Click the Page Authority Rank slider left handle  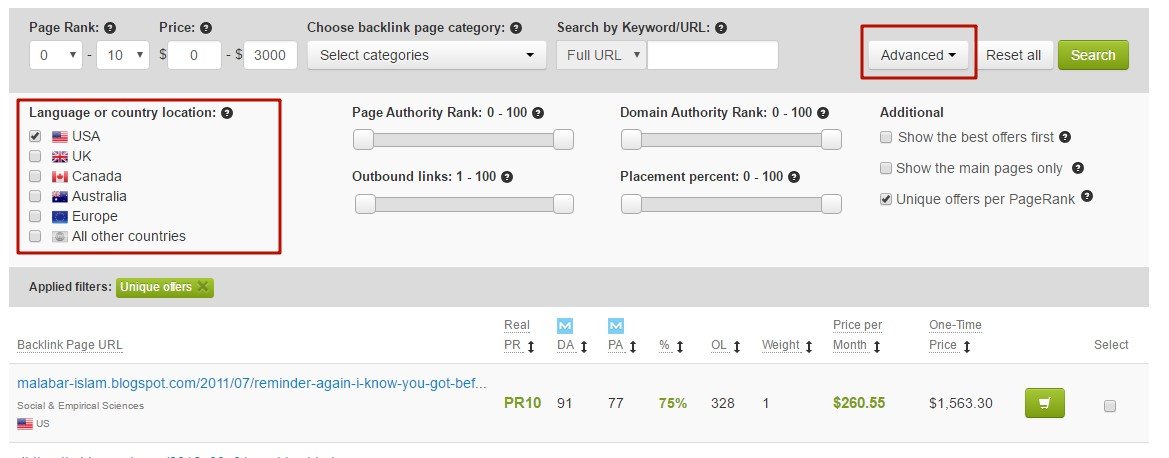point(363,139)
